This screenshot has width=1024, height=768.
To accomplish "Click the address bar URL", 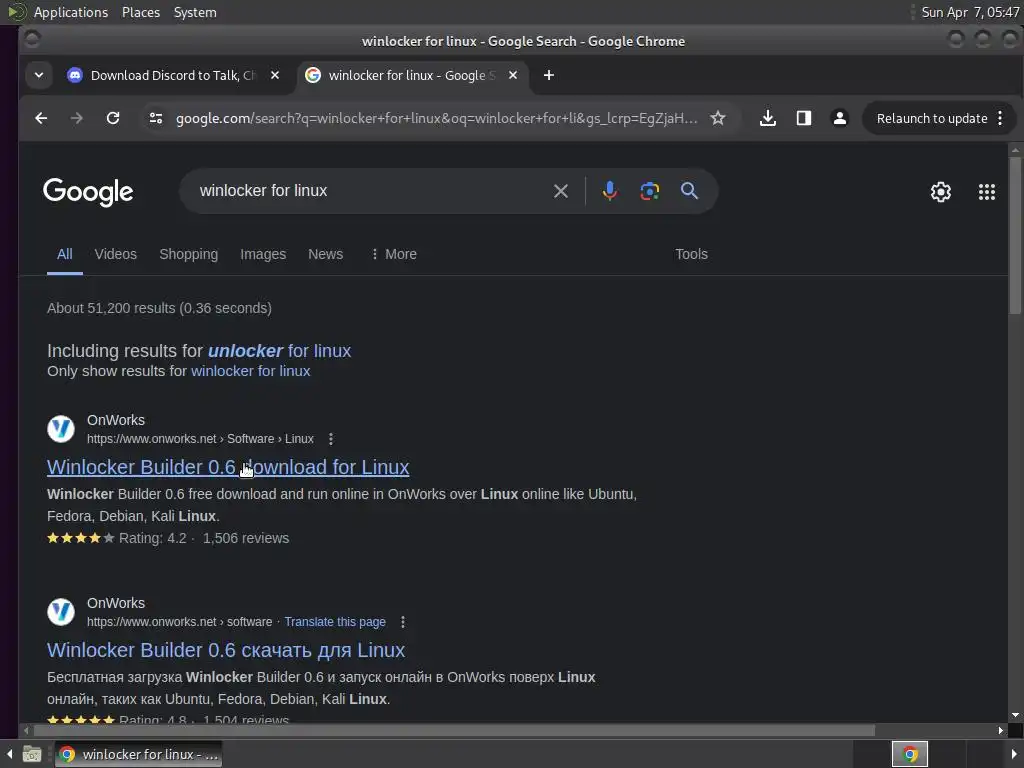I will (436, 118).
